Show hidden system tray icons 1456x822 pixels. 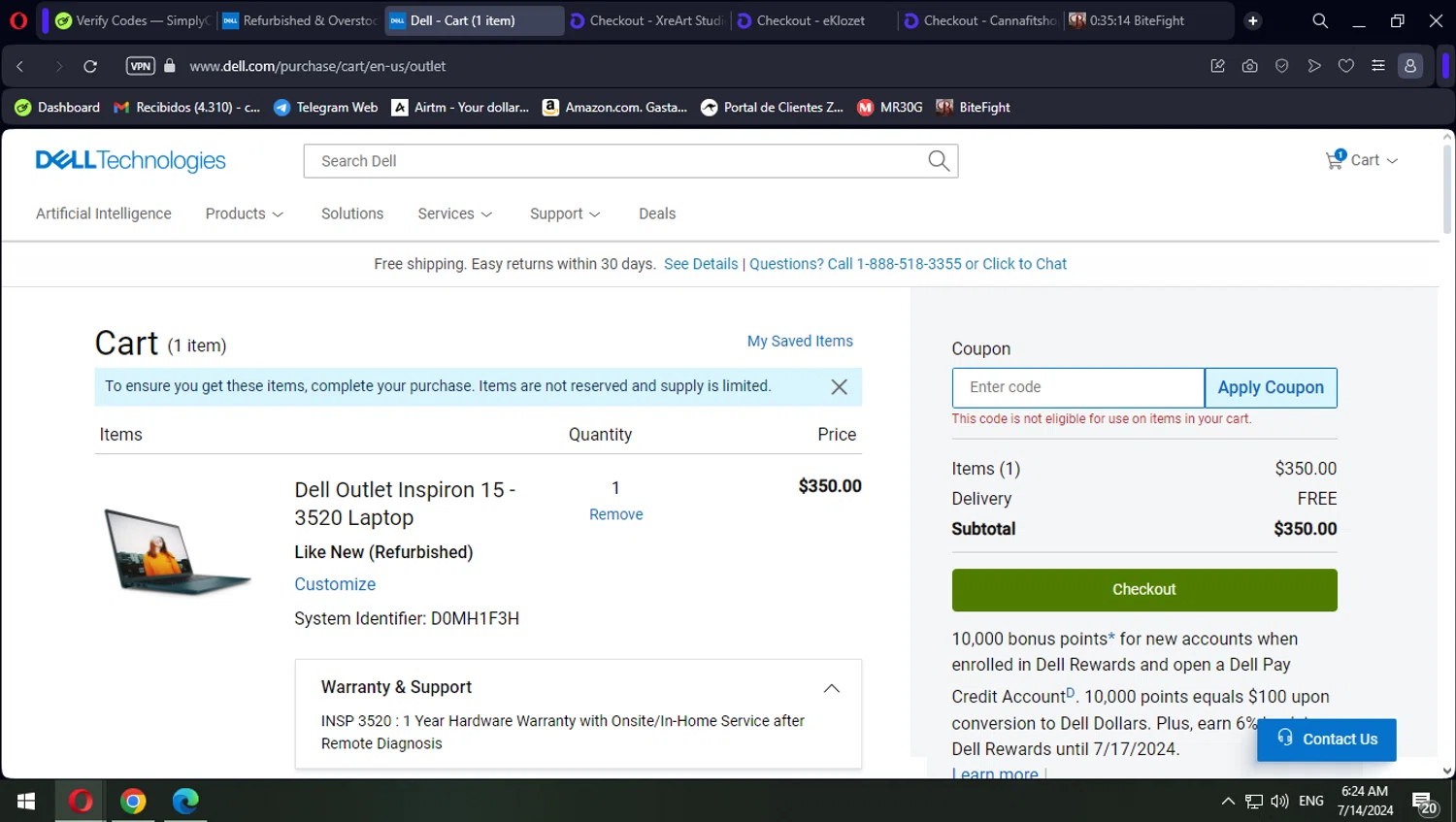[x=1228, y=802]
